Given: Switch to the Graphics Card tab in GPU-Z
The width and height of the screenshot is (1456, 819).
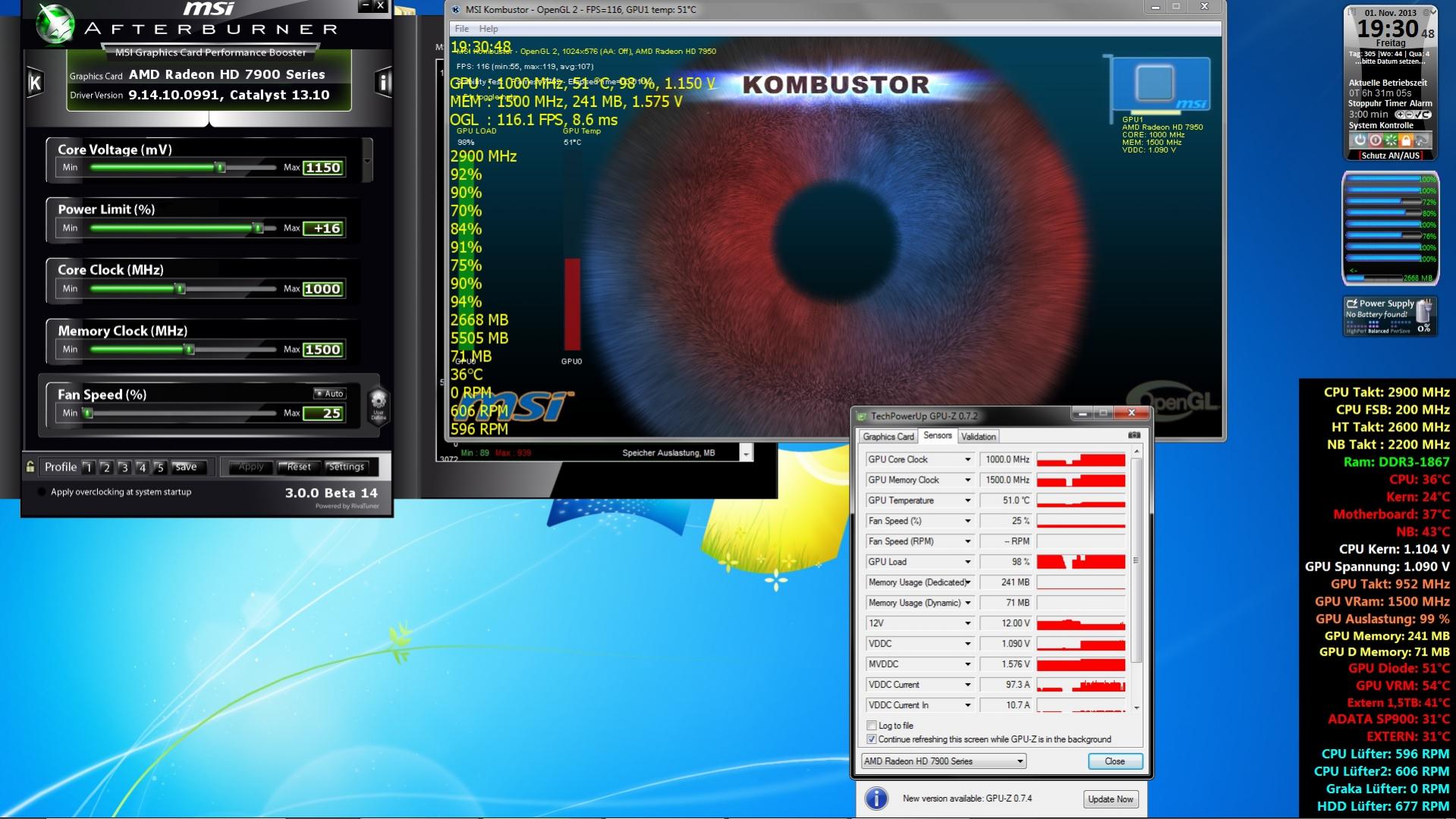Looking at the screenshot, I should click(x=888, y=436).
